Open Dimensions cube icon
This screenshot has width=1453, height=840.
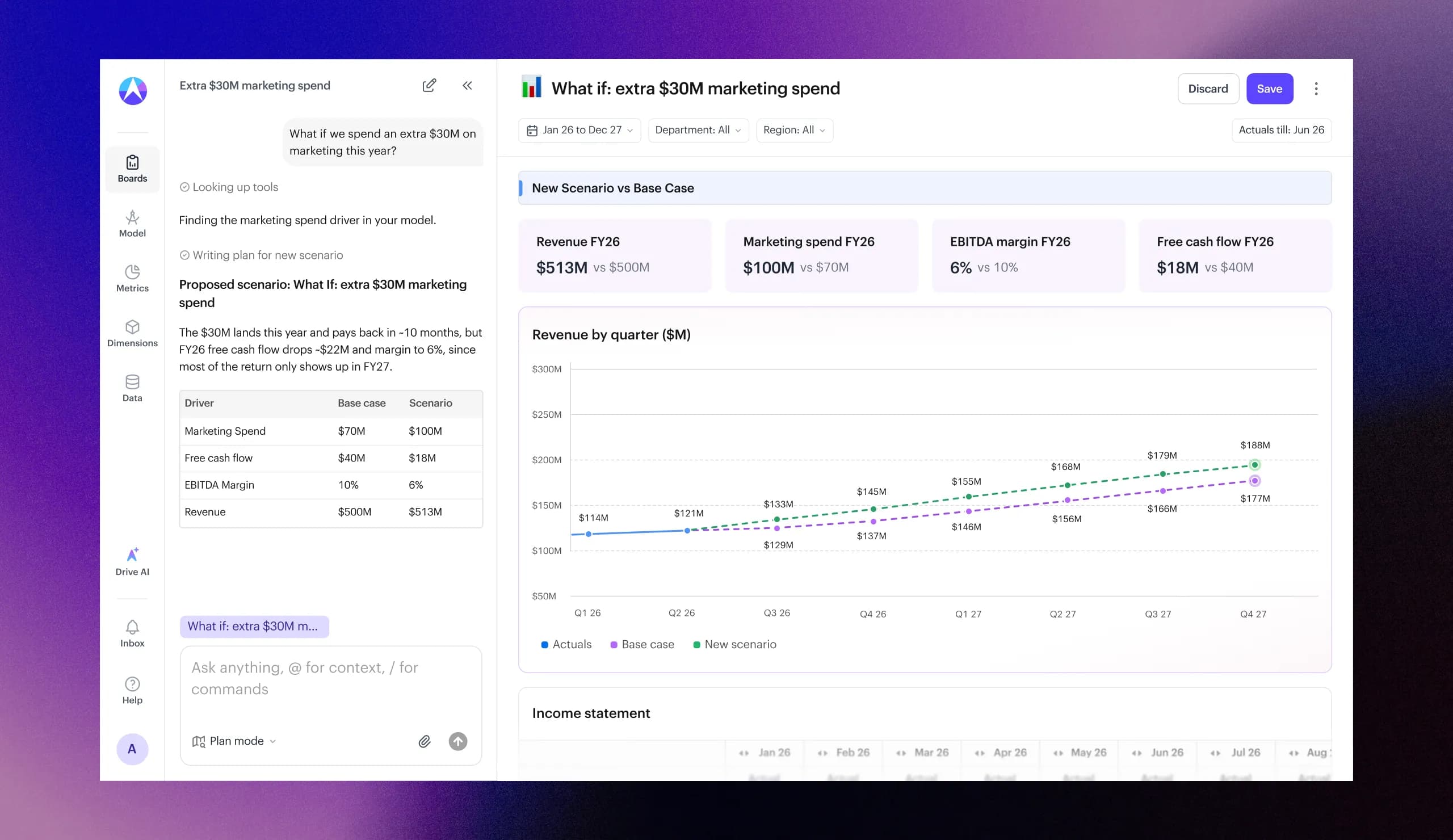132,327
